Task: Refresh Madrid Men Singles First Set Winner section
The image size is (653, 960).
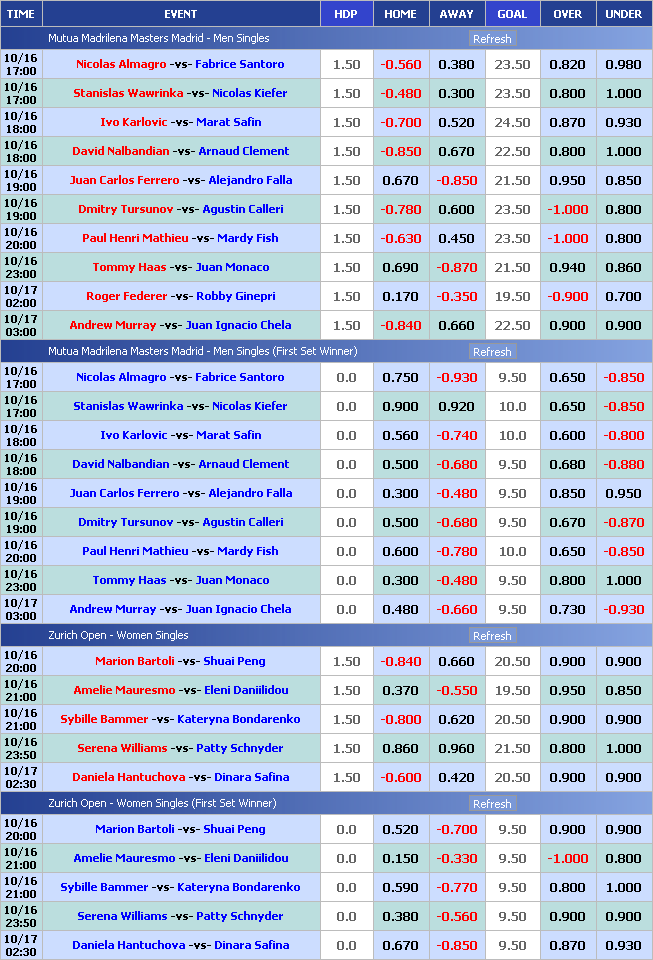Action: tap(491, 352)
